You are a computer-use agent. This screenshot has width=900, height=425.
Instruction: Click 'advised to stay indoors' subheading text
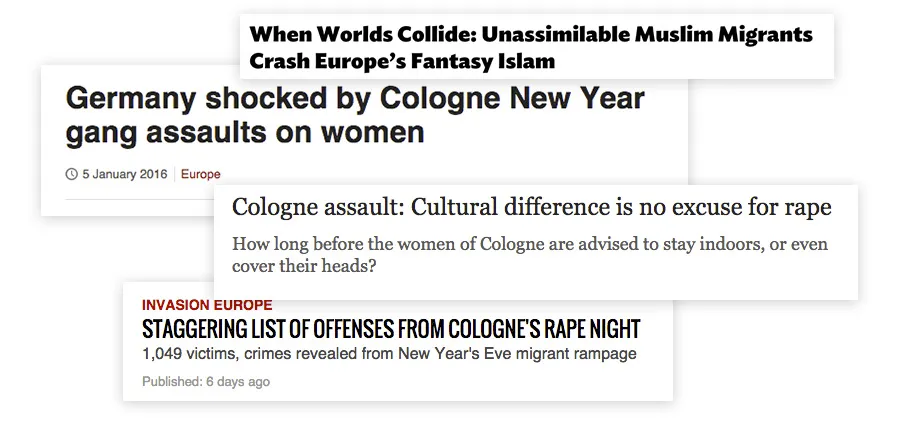coord(657,244)
